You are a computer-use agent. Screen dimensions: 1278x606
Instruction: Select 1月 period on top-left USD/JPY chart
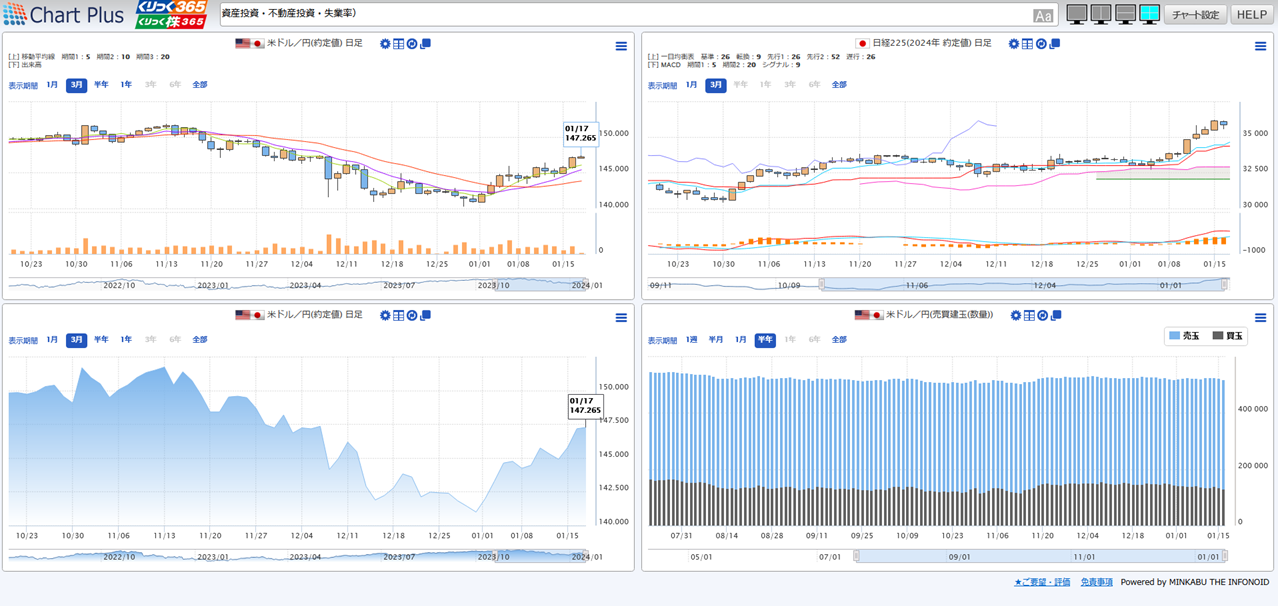tap(52, 85)
